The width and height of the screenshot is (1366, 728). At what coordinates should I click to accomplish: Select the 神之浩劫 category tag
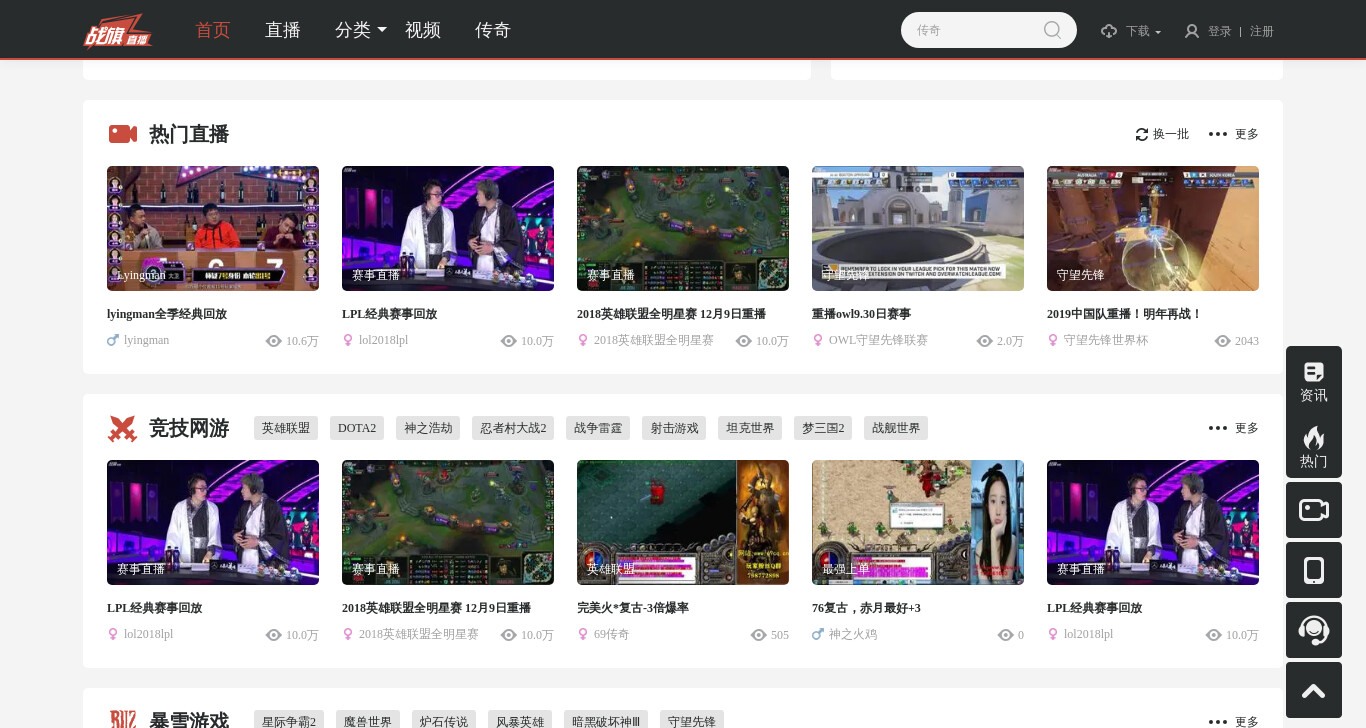pyautogui.click(x=428, y=428)
